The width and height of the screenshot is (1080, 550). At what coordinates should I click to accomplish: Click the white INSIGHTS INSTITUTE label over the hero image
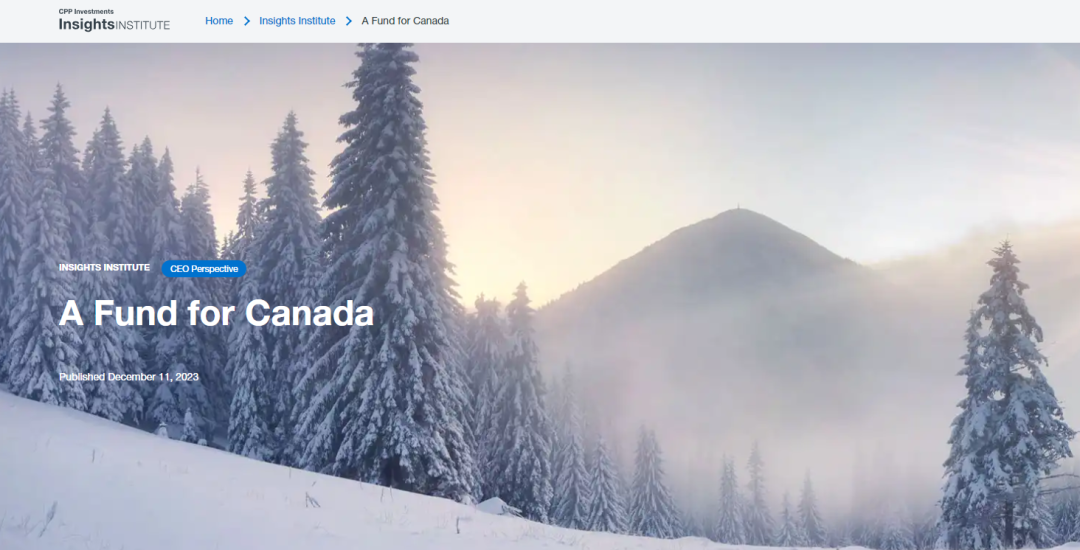coord(104,267)
